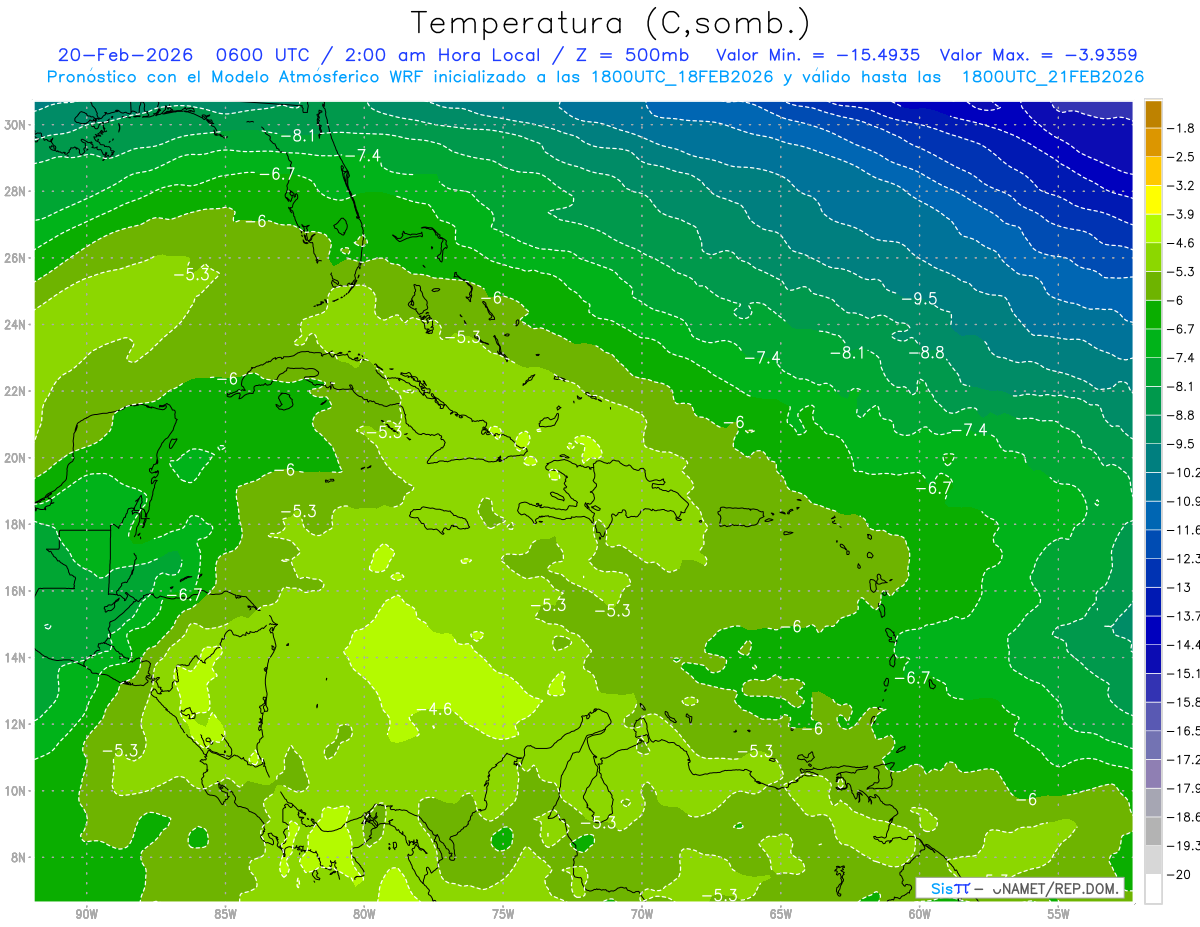This screenshot has height=927, width=1200.
Task: Click the orange swatch between -1.8 and -2.5
Action: click(x=1153, y=143)
